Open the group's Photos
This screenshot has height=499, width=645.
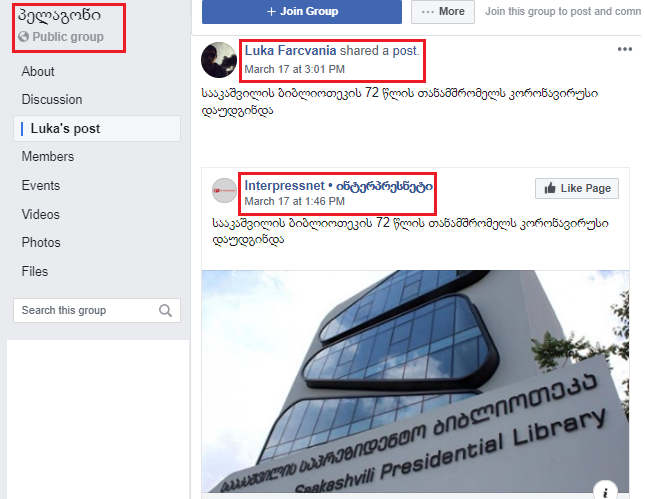pyautogui.click(x=41, y=243)
